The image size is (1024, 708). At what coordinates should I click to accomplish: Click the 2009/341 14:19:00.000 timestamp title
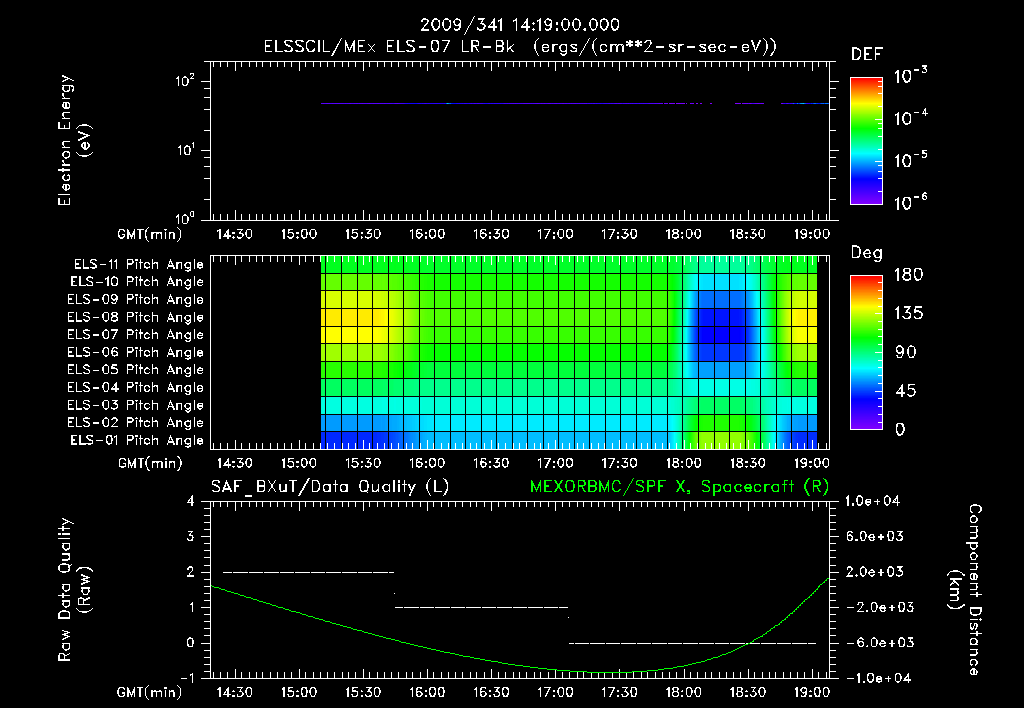(520, 25)
